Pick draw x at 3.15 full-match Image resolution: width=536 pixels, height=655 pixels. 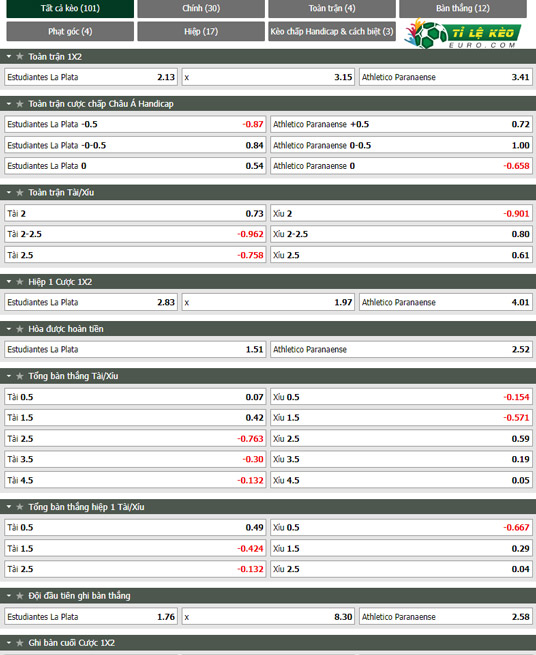(268, 77)
